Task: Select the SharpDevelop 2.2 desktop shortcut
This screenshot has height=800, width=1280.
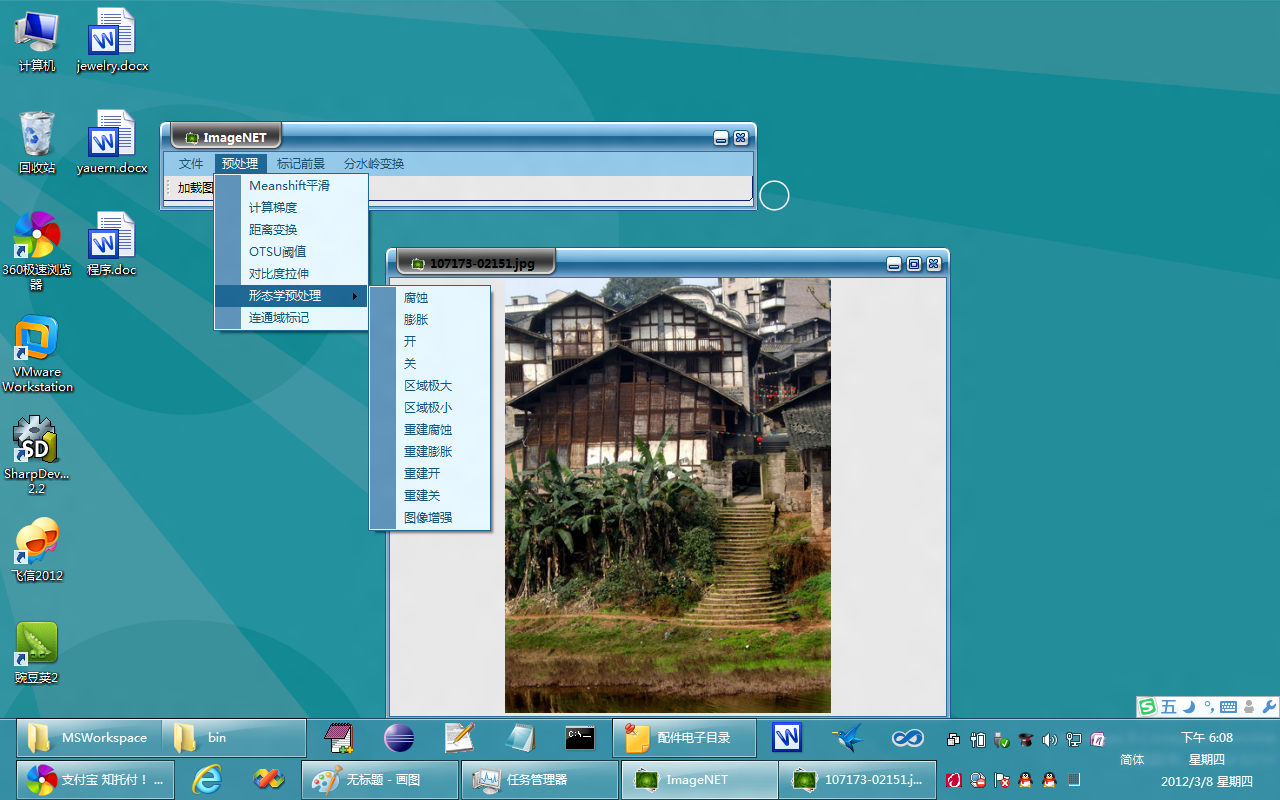Action: (37, 455)
